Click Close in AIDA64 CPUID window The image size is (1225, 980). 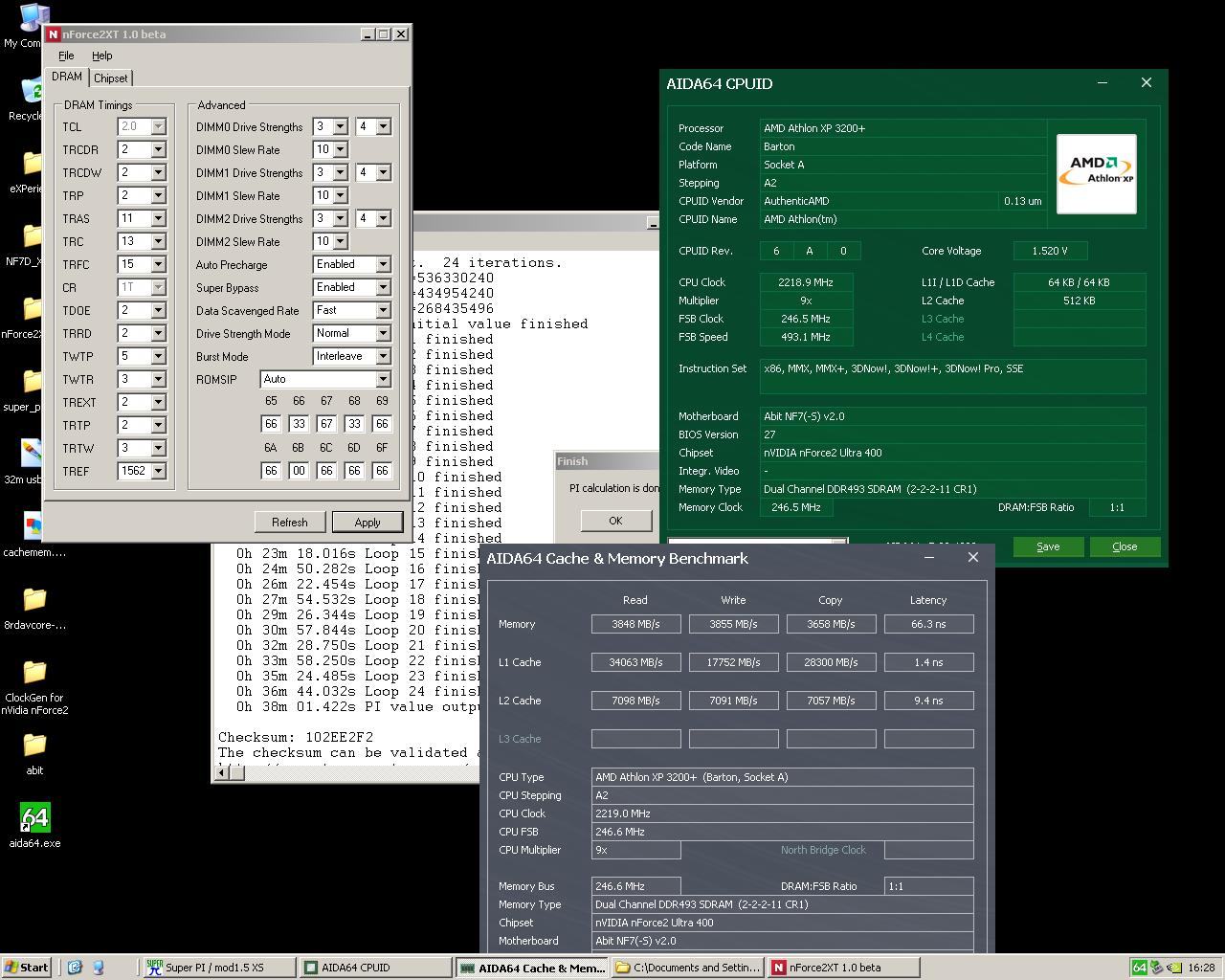[1125, 546]
